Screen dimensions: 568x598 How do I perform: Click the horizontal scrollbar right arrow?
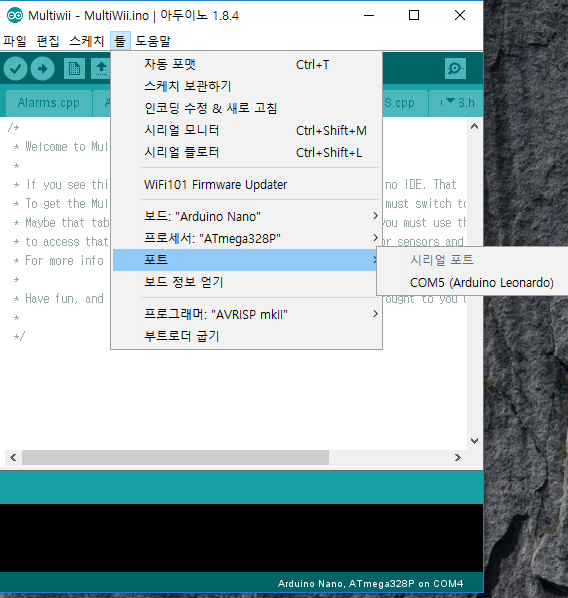[458, 457]
